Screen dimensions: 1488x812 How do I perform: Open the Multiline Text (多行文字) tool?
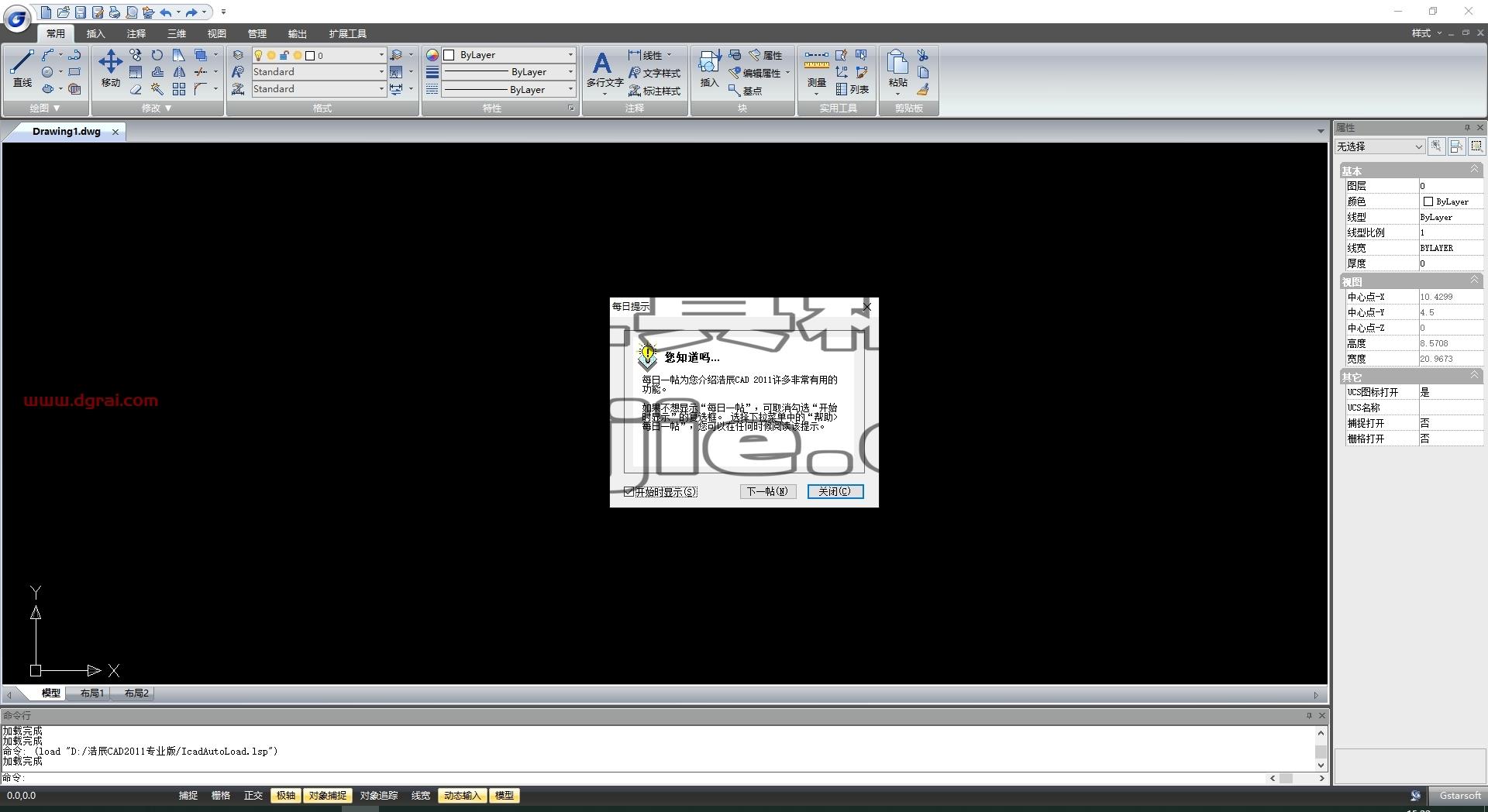coord(604,70)
